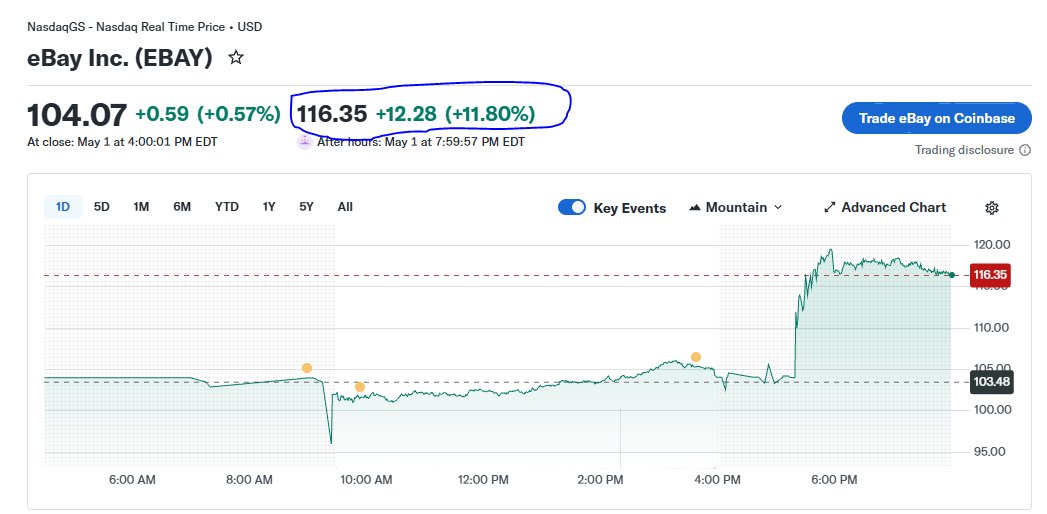1047x514 pixels.
Task: Click key event marker near 10 AM
Action: [360, 387]
